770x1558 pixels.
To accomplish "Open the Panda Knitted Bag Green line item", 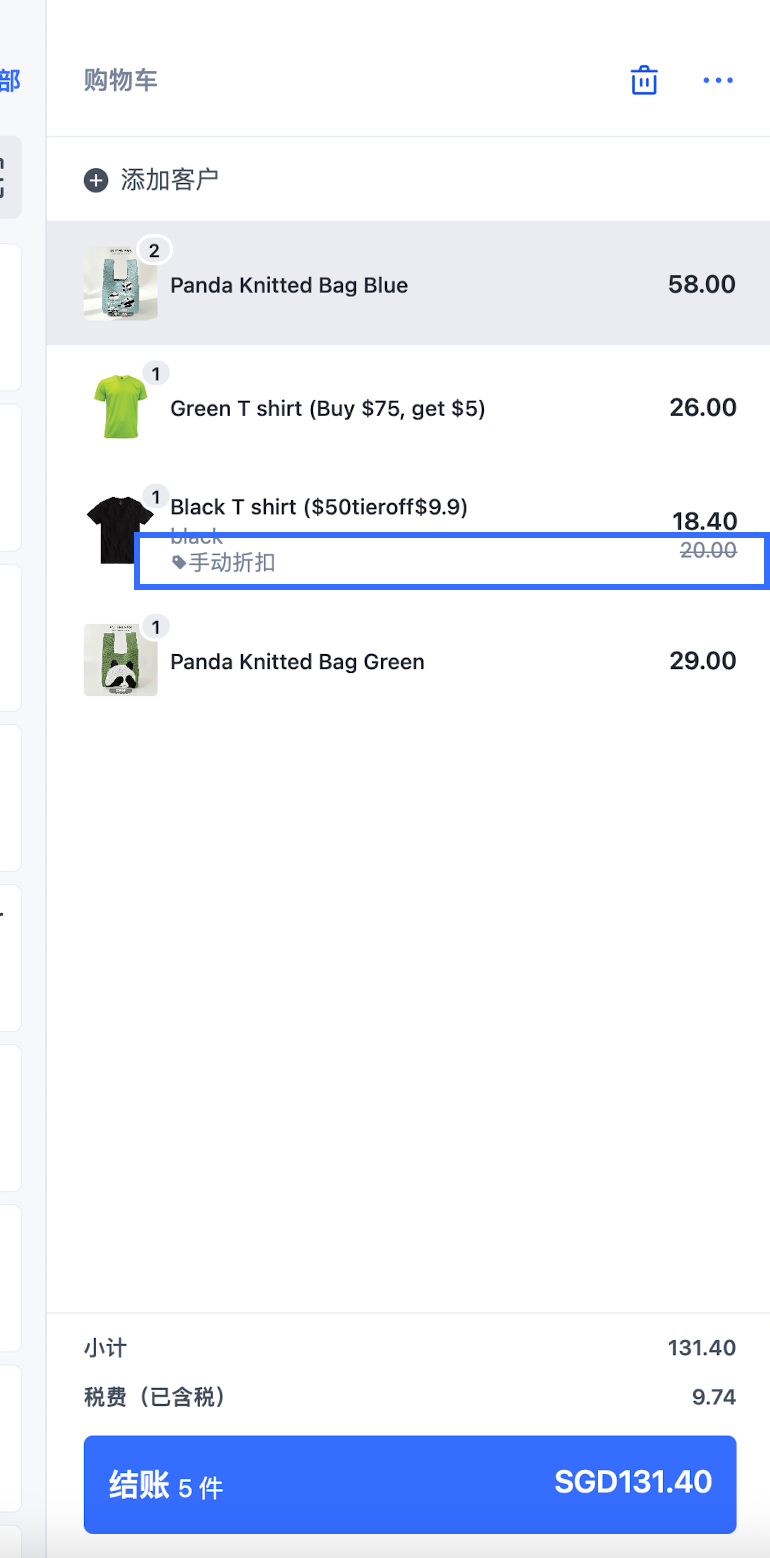I will 408,660.
